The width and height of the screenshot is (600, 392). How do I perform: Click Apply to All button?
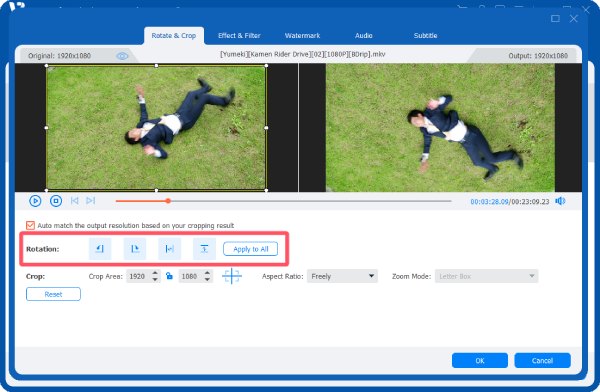coord(251,249)
